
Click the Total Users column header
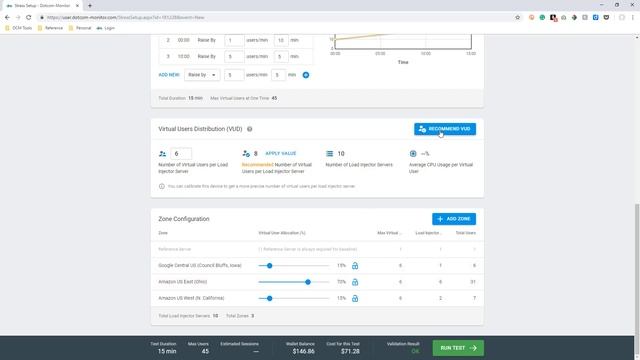point(466,233)
